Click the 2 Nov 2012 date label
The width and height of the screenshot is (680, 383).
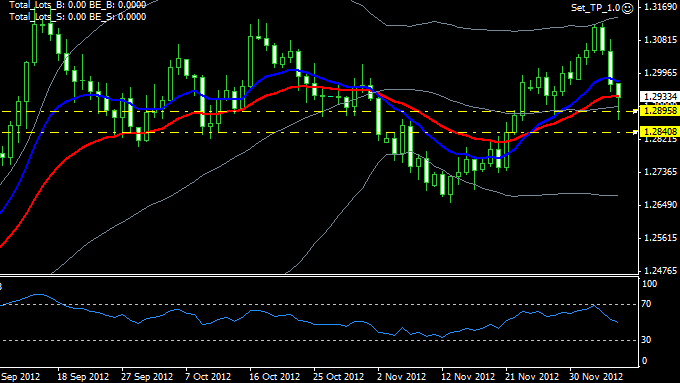click(x=402, y=376)
